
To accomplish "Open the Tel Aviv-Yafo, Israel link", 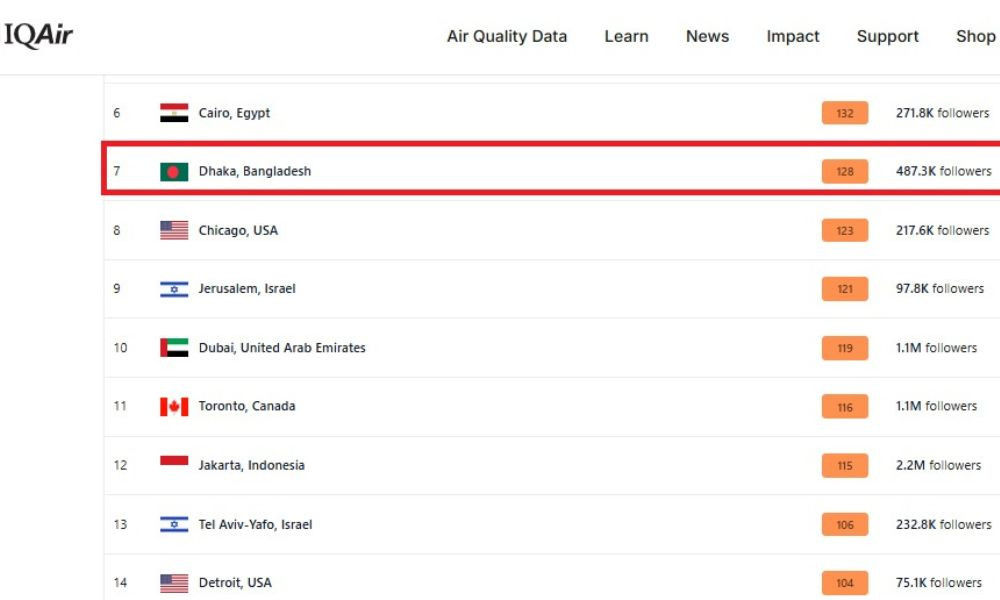I will coord(255,524).
